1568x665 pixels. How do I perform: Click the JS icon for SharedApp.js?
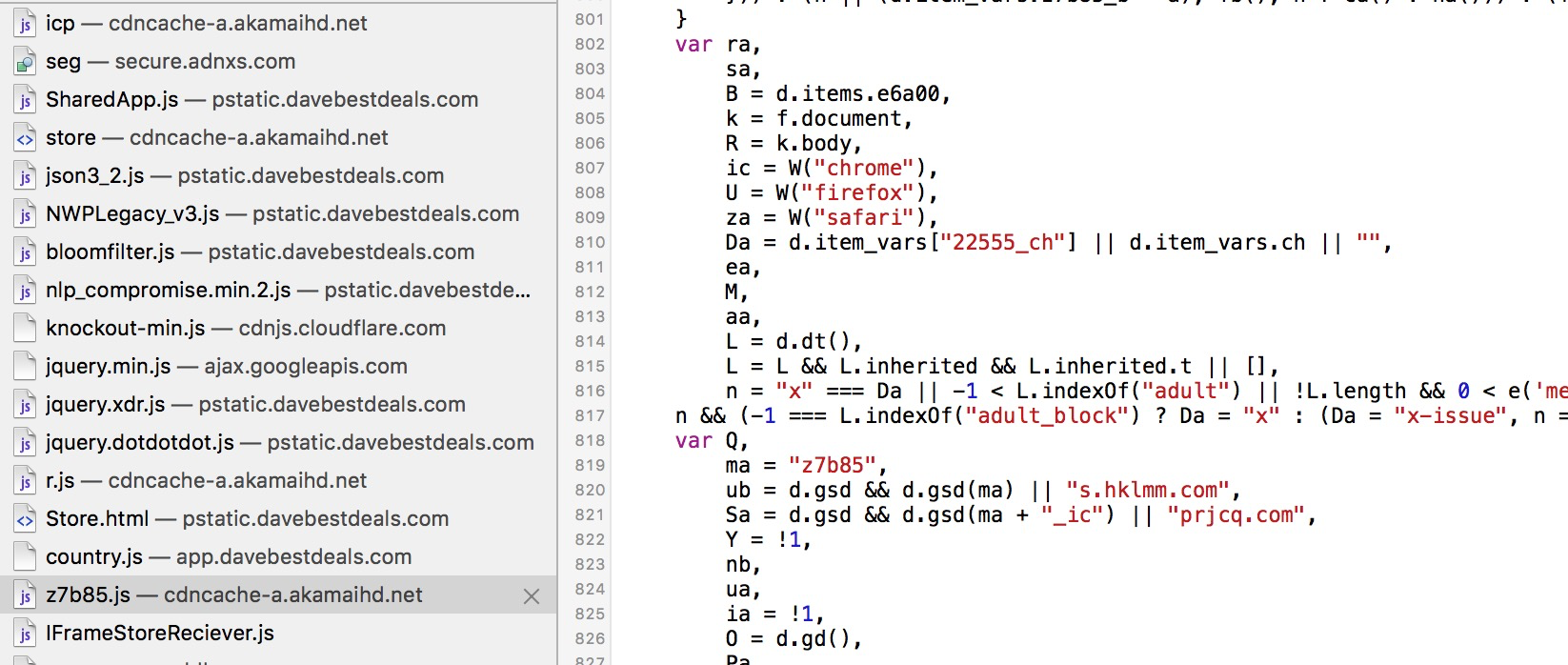click(25, 100)
